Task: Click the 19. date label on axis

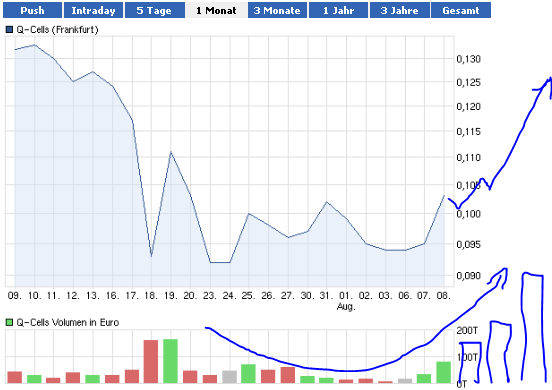Action: 171,295
